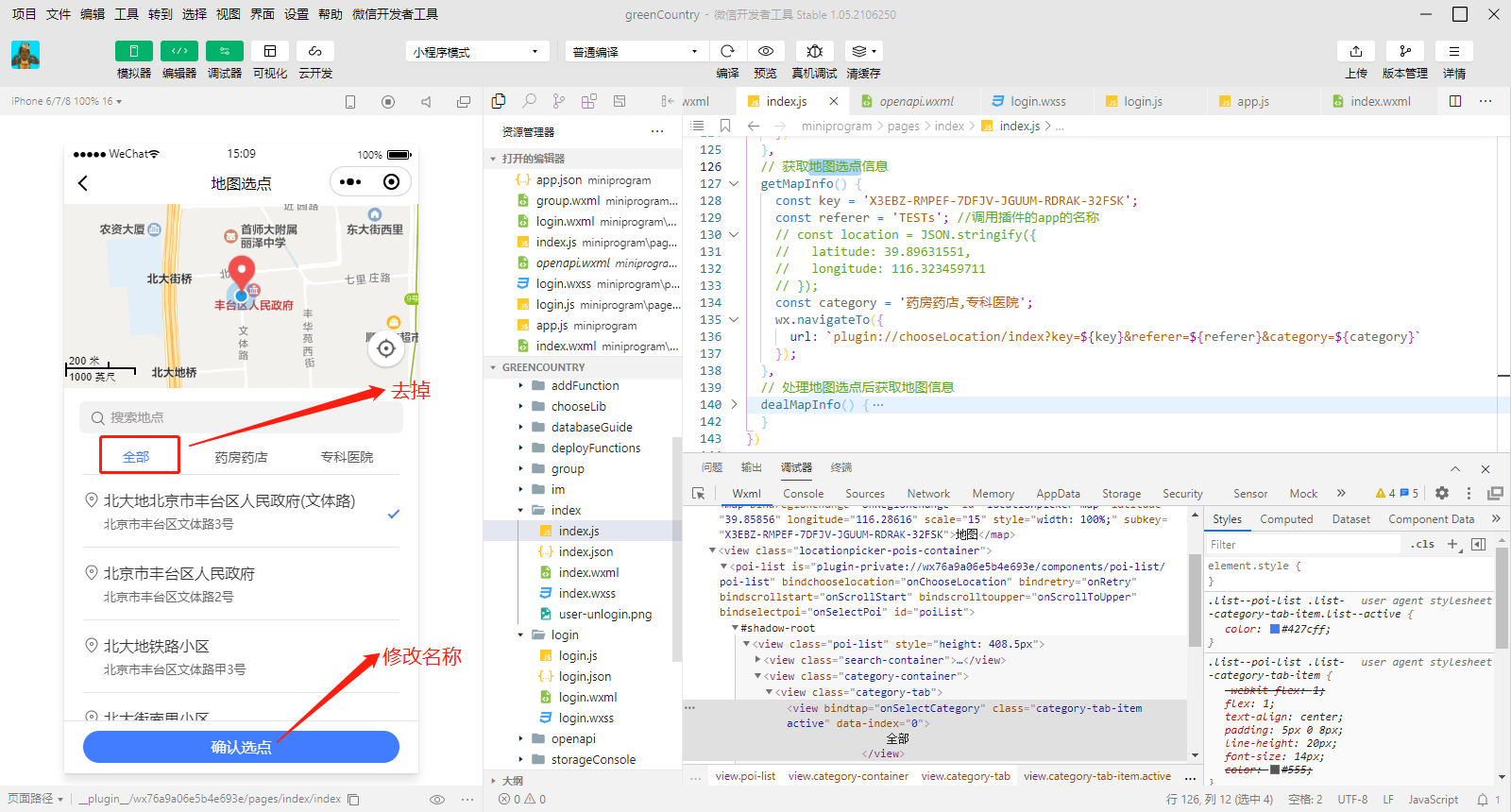Detach the simulator into separate window
The height and width of the screenshot is (812, 1511).
[x=464, y=102]
